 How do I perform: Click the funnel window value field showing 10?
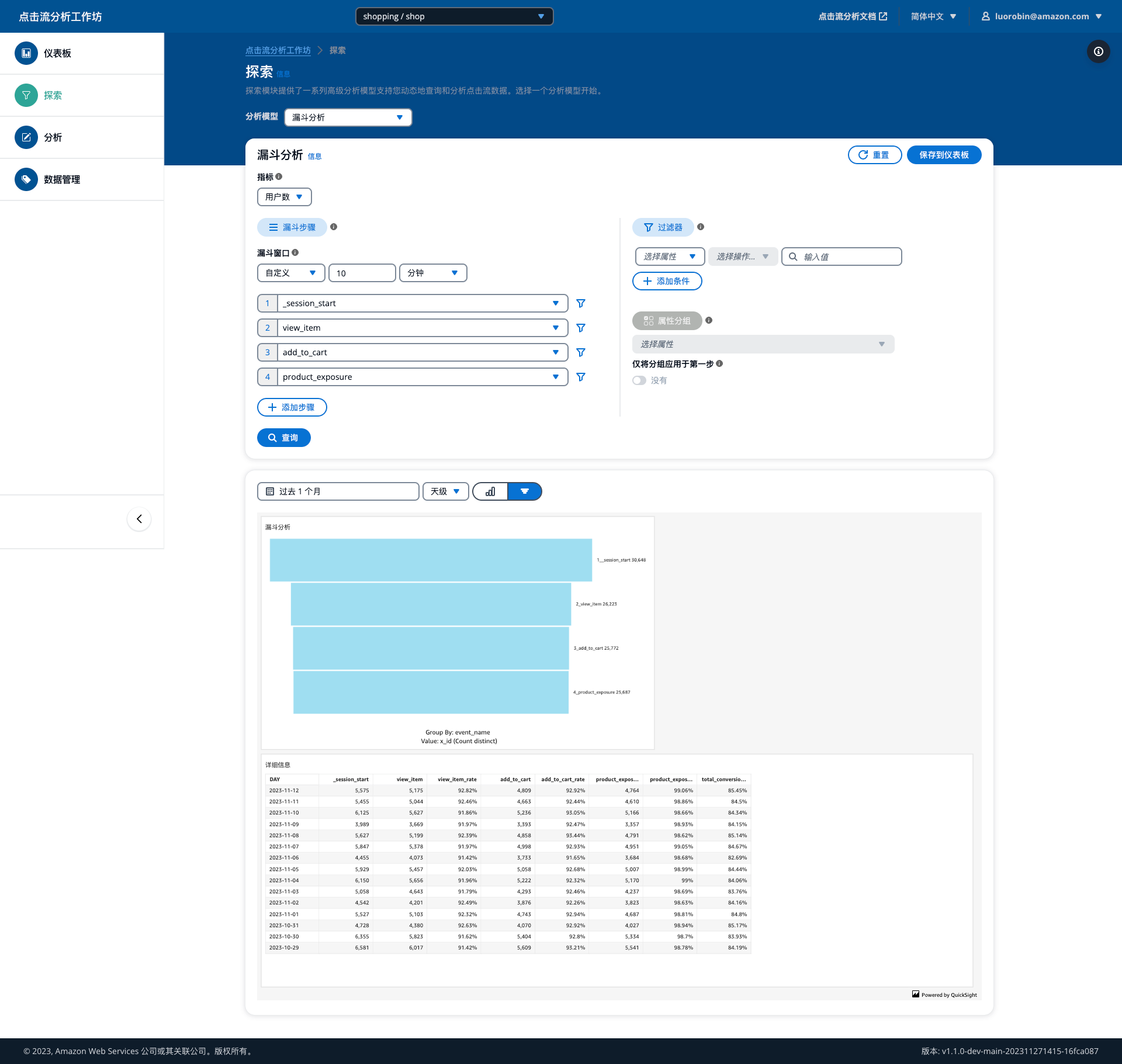pyautogui.click(x=362, y=273)
